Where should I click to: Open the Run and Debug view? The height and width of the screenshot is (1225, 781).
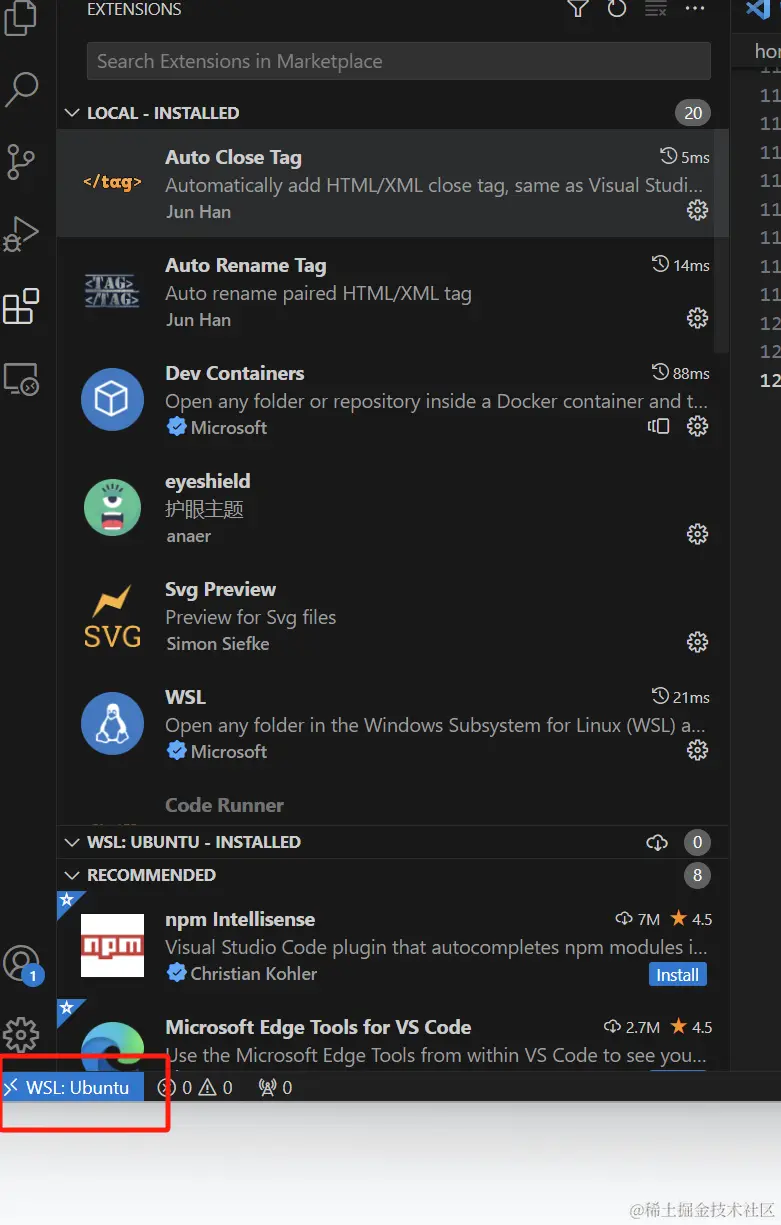[x=21, y=233]
